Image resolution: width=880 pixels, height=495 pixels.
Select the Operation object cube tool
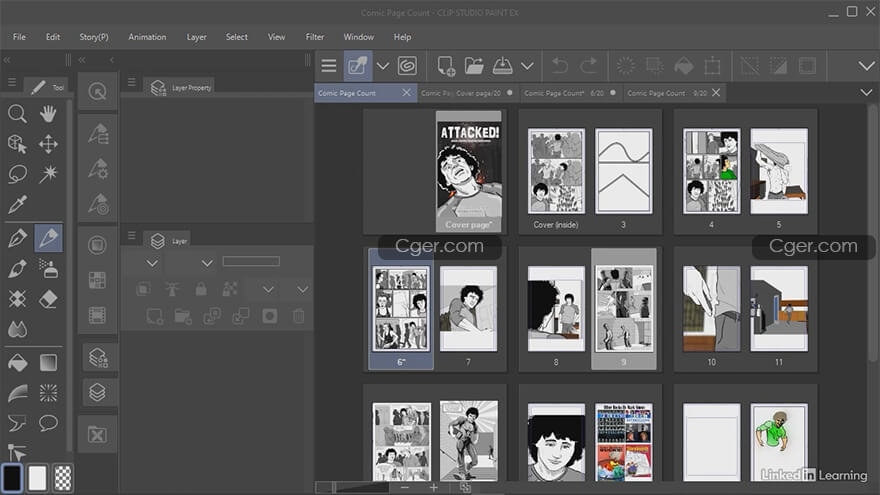coord(17,144)
